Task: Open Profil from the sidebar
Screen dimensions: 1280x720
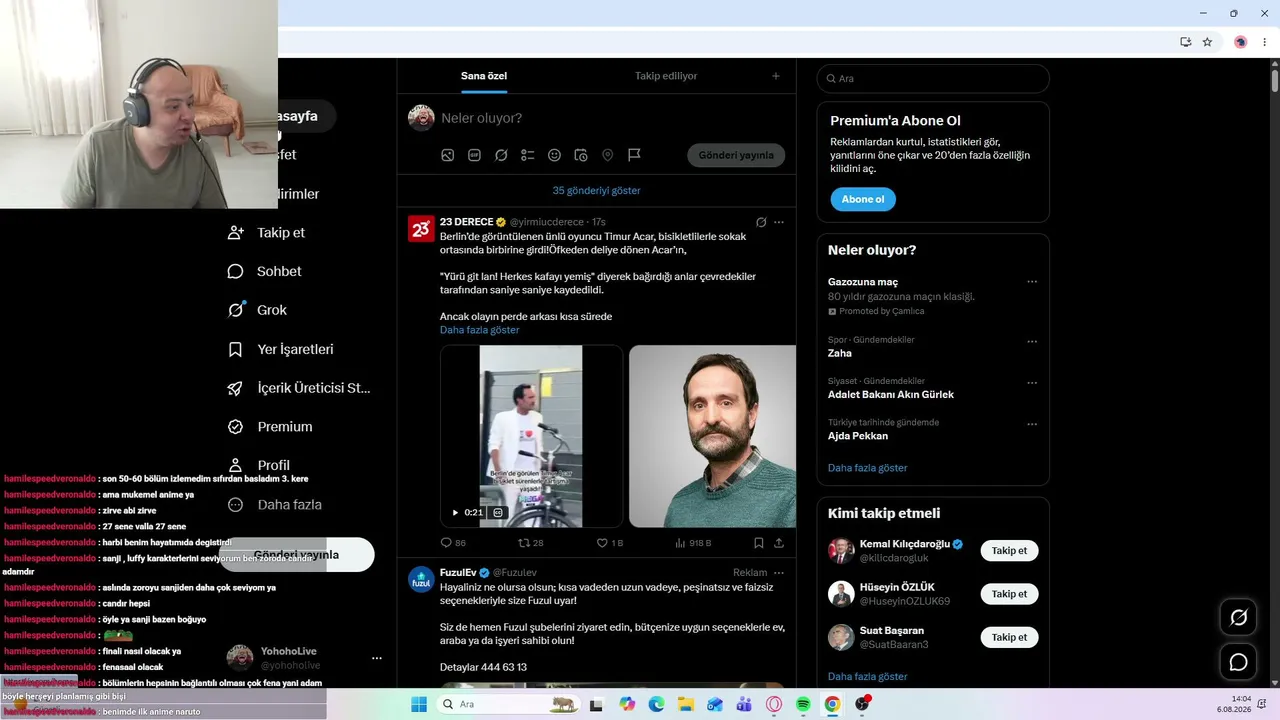Action: (260, 465)
